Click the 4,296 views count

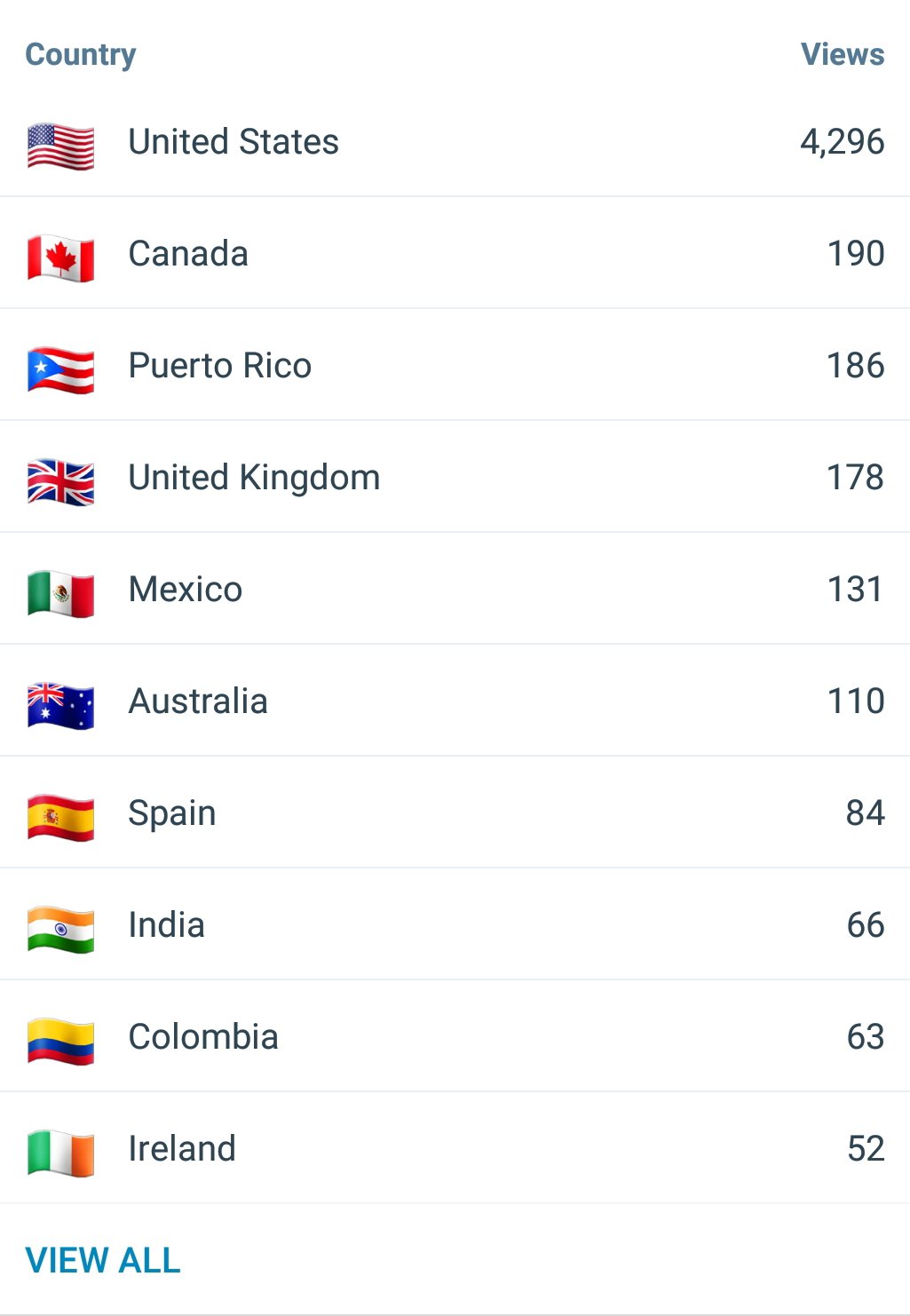coord(842,142)
